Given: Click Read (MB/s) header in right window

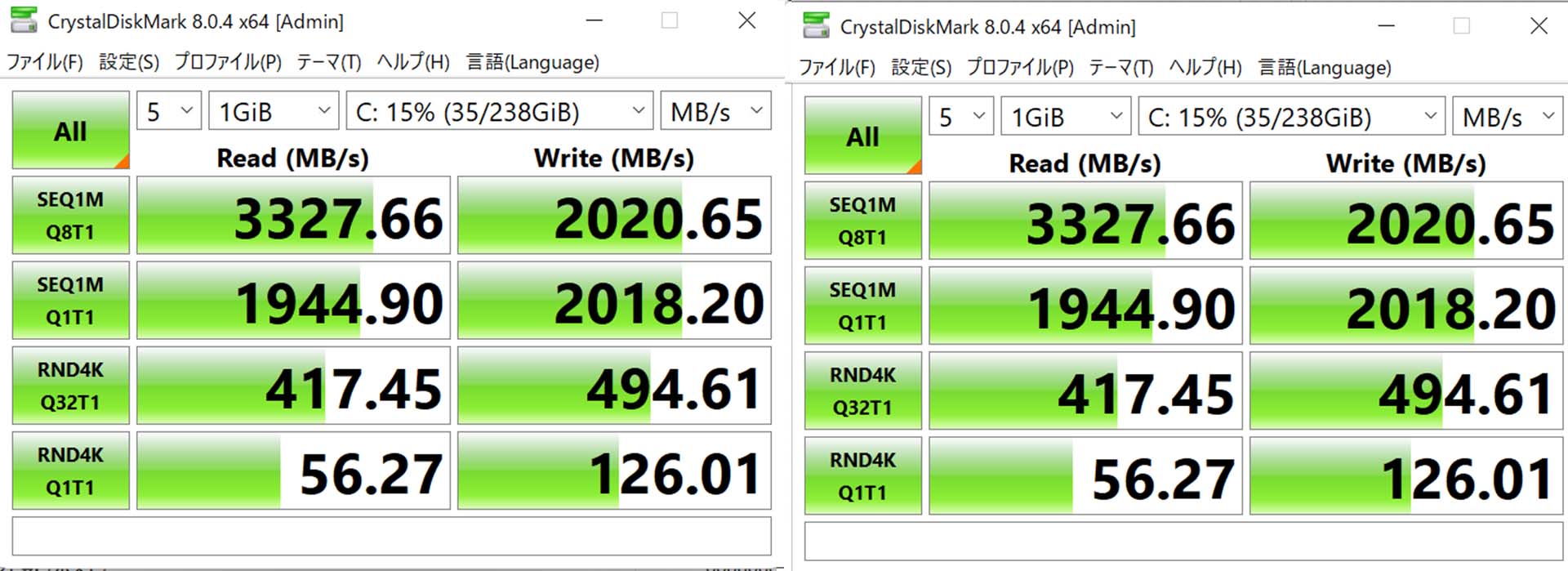Looking at the screenshot, I should tap(1085, 163).
